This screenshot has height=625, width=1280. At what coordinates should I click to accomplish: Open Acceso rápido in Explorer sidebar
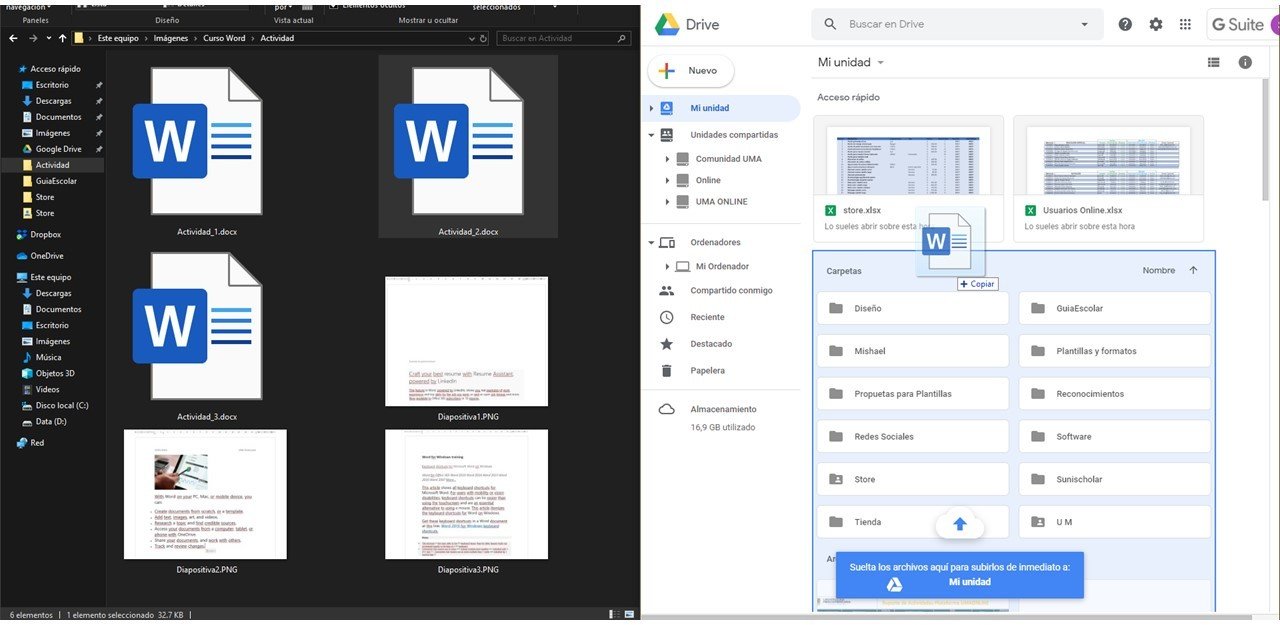click(x=55, y=69)
